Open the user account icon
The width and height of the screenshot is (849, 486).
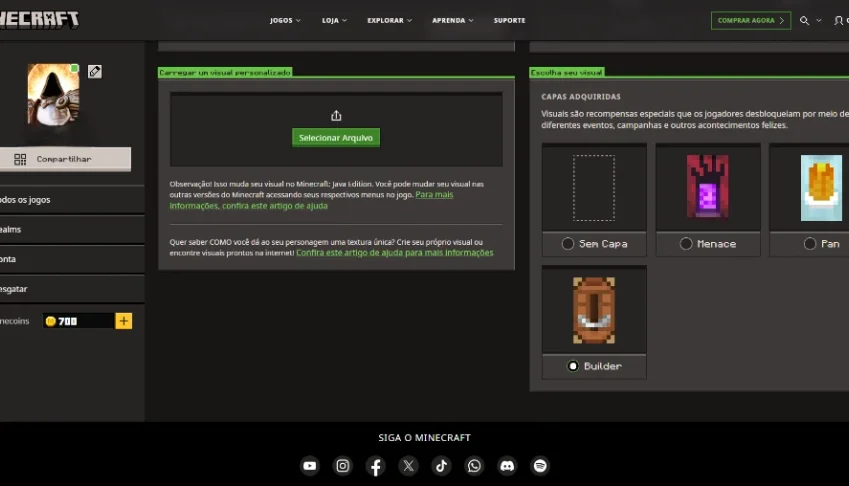pos(839,21)
